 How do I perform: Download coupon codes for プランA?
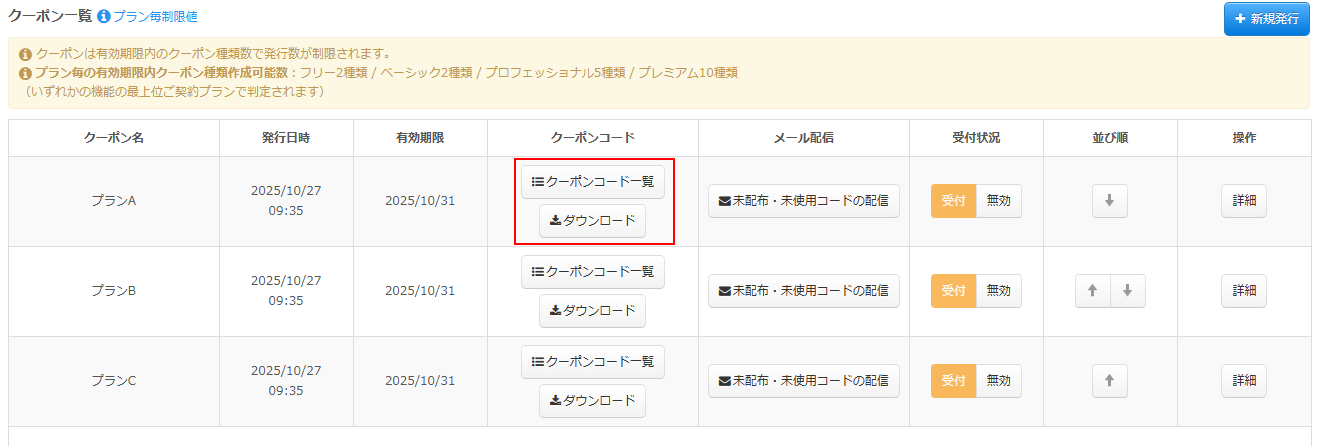pyautogui.click(x=592, y=221)
